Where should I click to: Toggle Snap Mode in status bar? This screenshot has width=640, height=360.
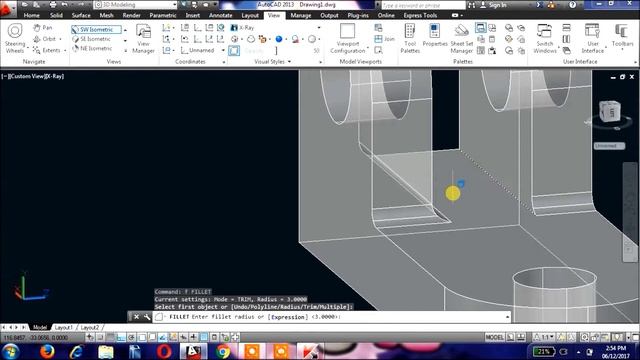[x=100, y=337]
